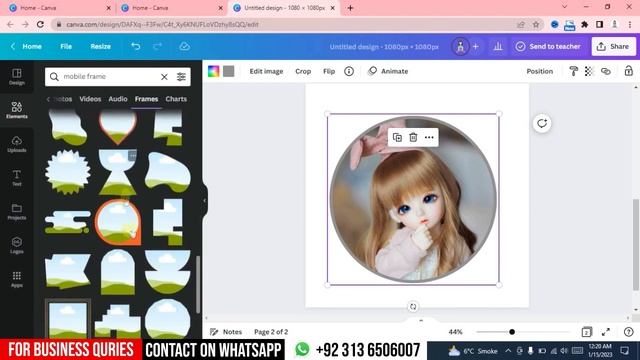Select the hourglass shaped frame

coord(118,172)
